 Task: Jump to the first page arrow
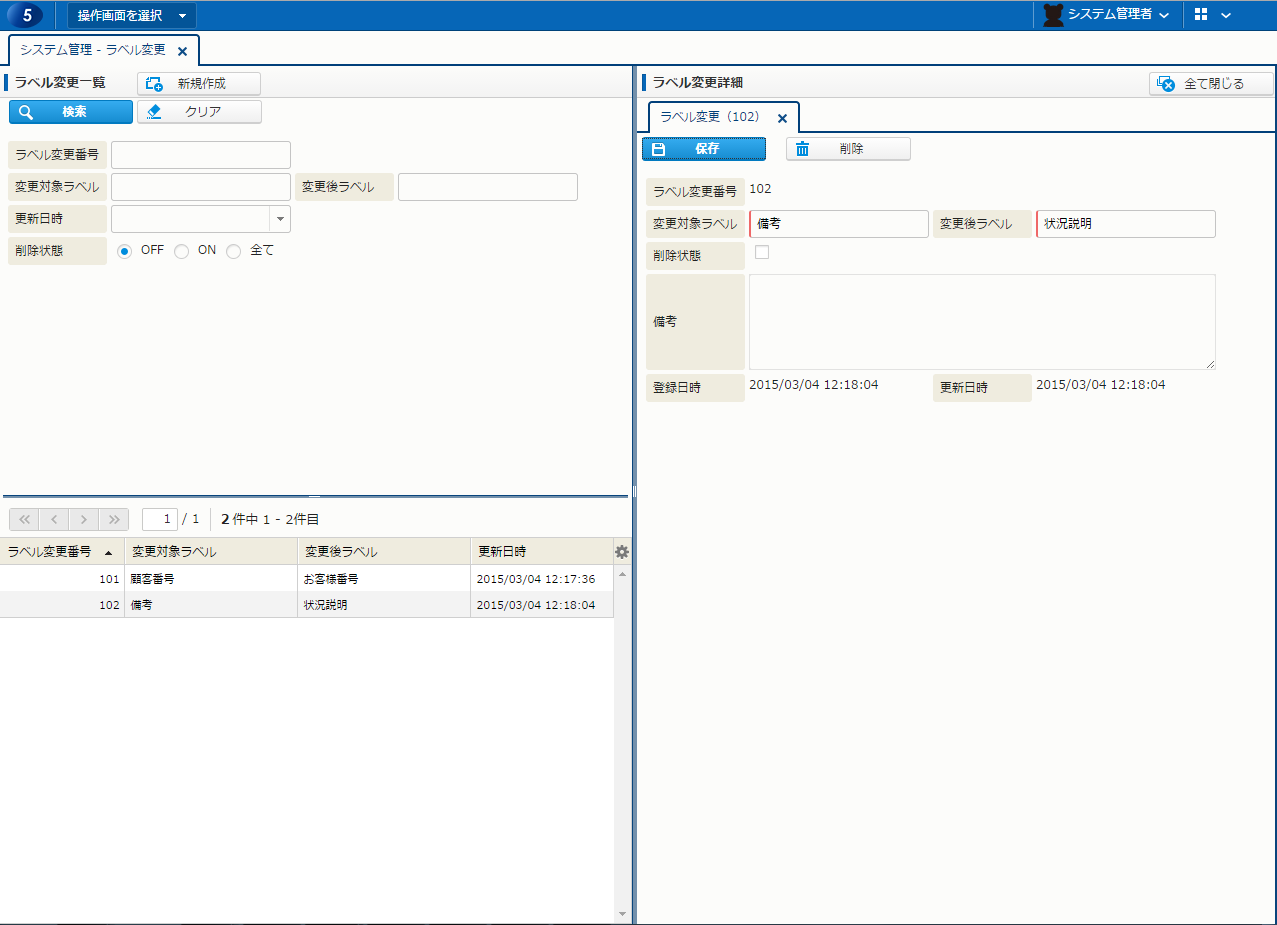click(x=24, y=519)
